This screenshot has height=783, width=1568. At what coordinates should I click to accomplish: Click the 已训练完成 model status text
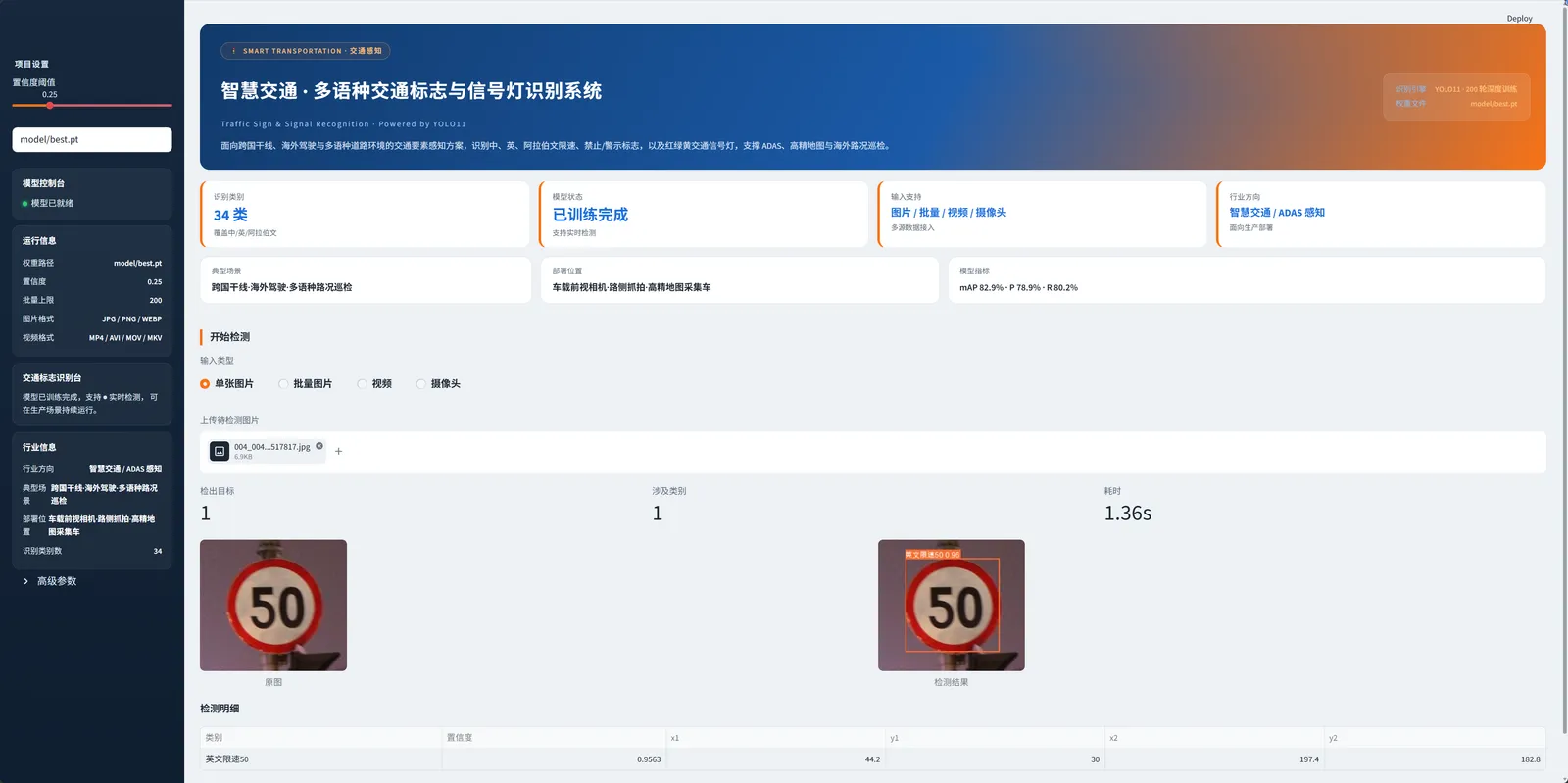click(590, 215)
